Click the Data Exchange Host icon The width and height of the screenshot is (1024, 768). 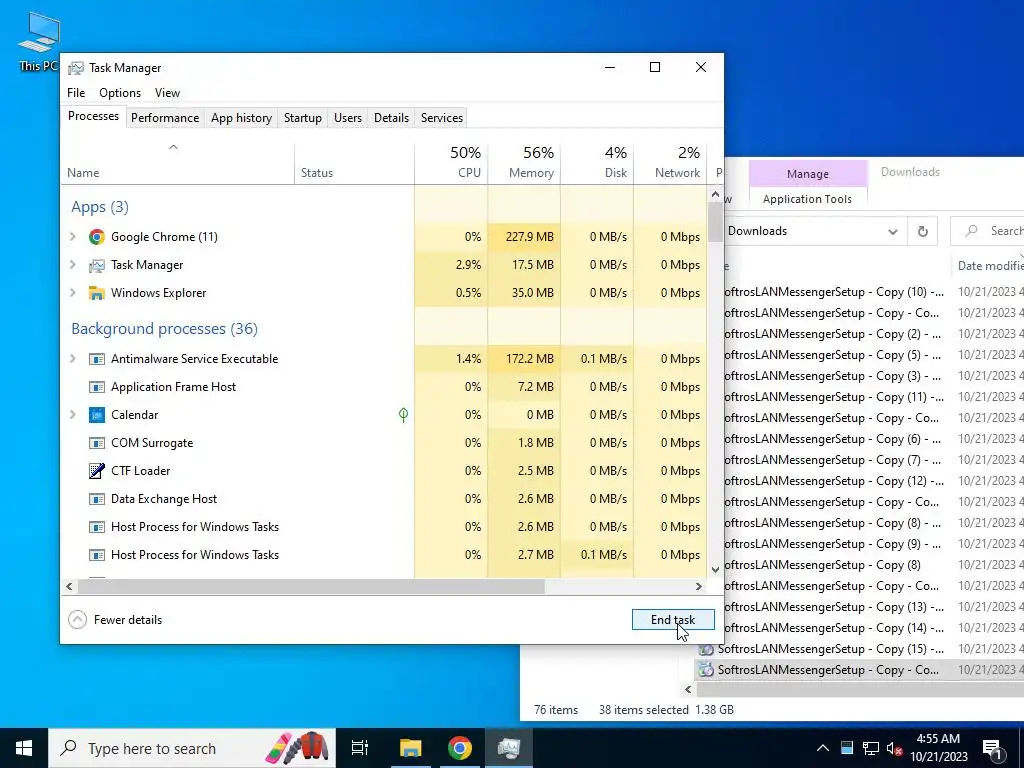tap(97, 500)
